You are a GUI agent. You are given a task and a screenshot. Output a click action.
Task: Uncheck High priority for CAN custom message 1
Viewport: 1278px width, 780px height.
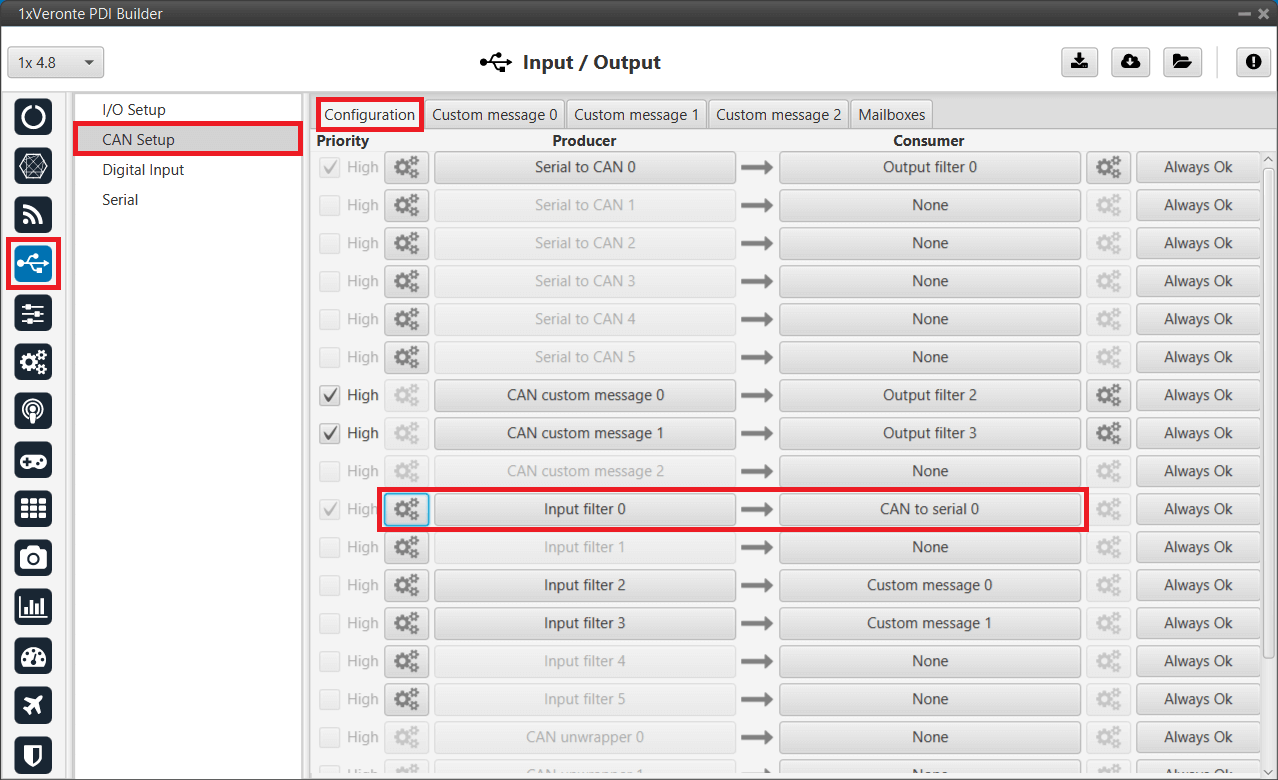coord(330,433)
